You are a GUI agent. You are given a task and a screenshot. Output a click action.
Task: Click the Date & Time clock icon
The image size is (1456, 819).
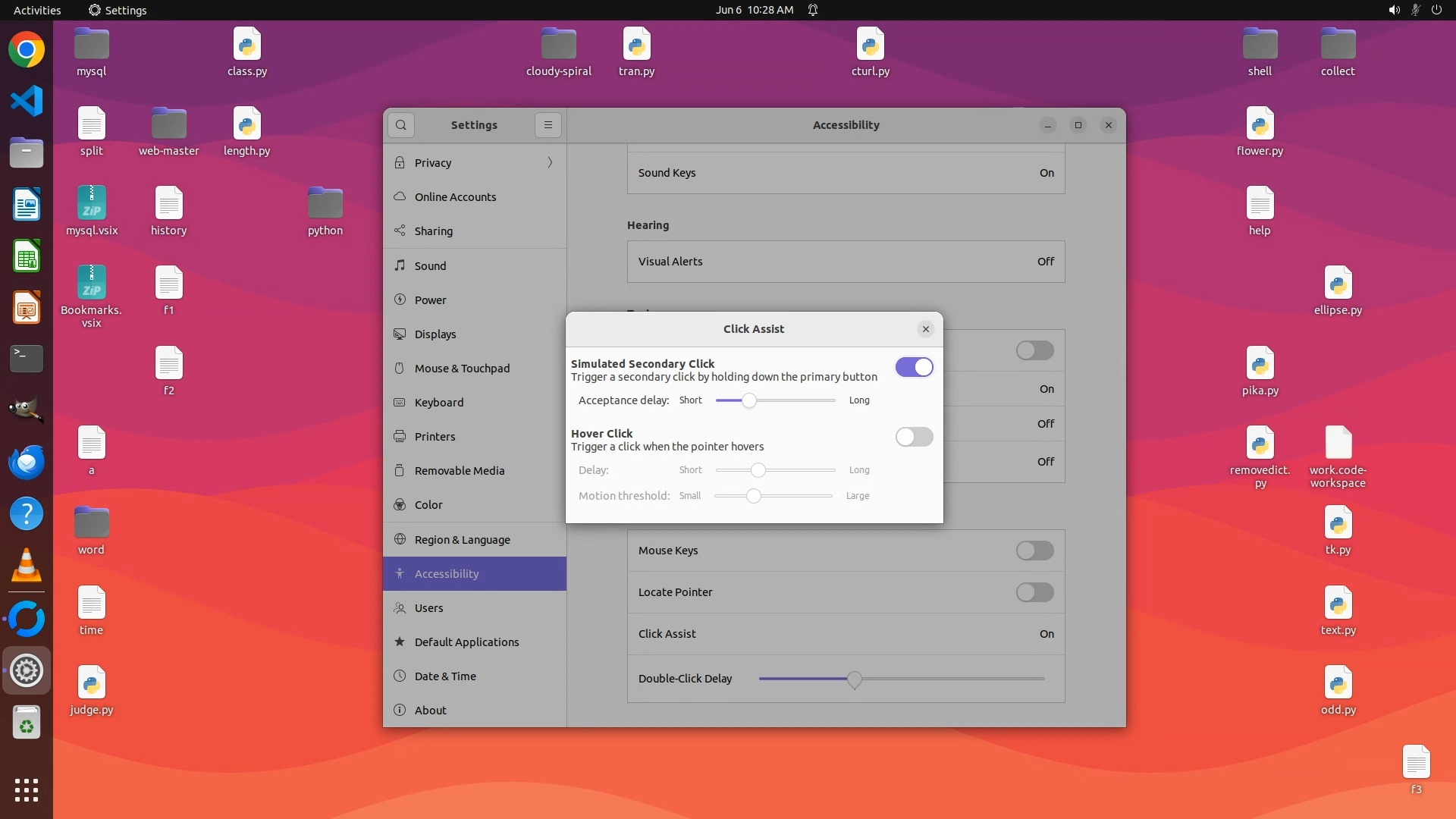400,676
